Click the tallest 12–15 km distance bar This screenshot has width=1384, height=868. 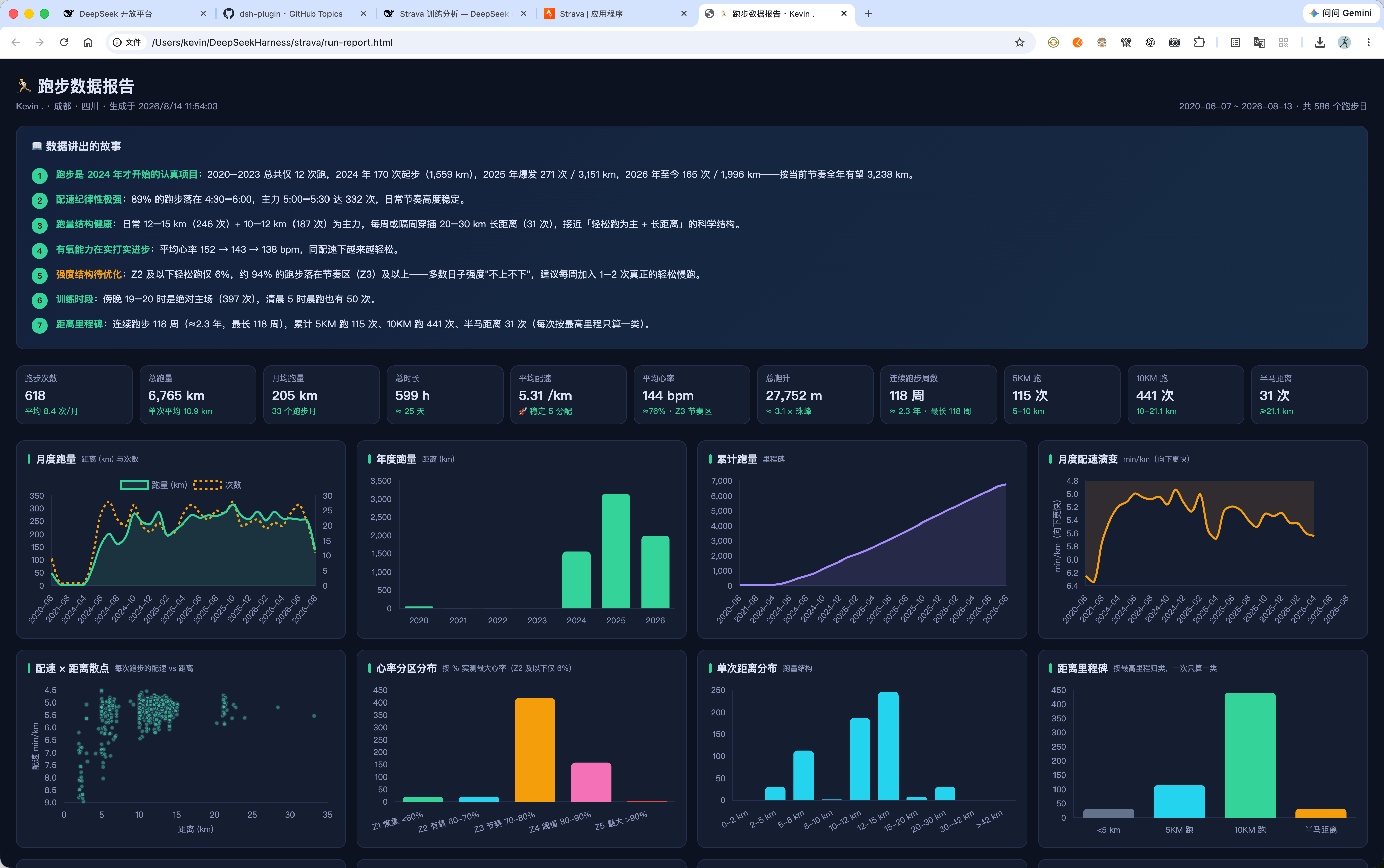click(888, 746)
